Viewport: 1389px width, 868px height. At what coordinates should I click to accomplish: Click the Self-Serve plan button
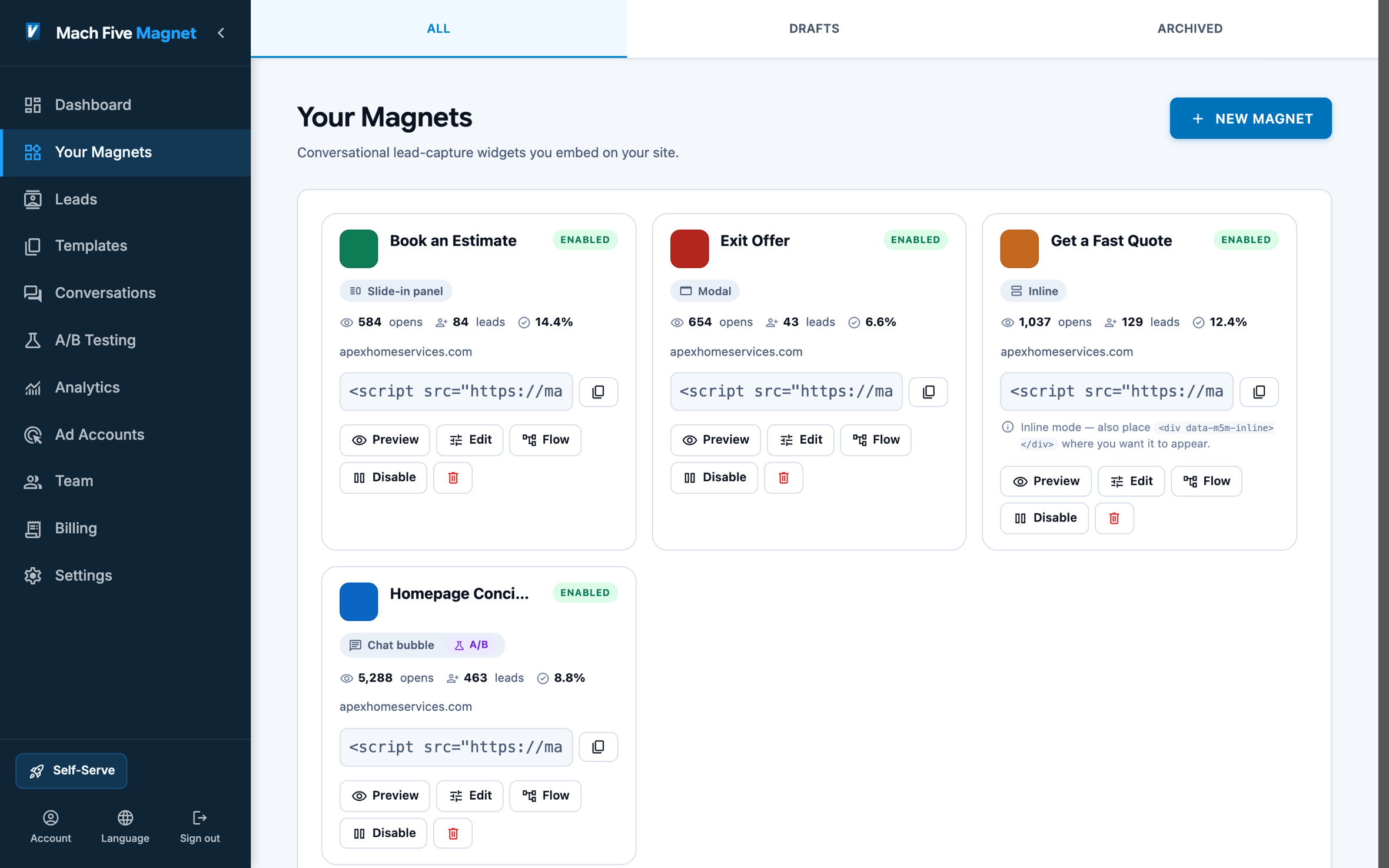coord(71,770)
